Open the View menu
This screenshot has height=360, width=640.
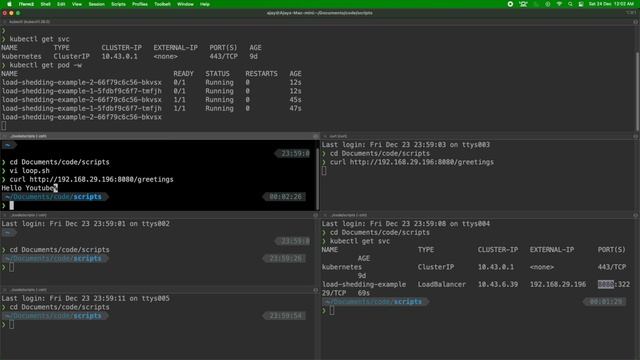tap(77, 4)
